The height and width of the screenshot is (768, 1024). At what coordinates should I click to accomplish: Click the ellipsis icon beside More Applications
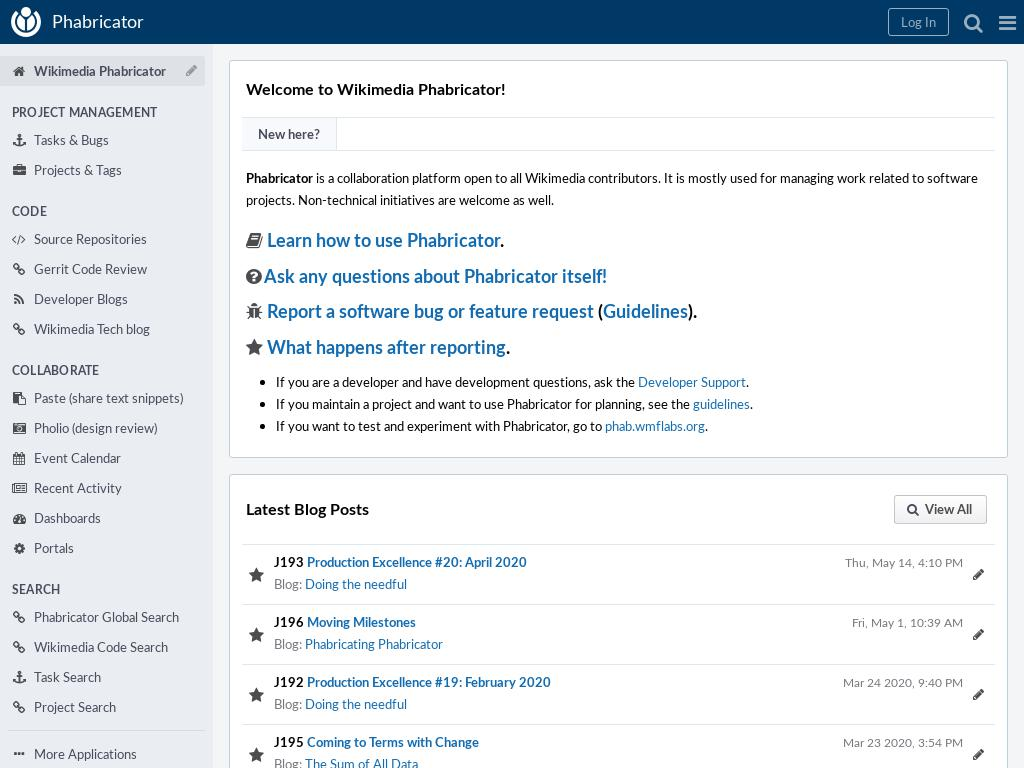coord(19,754)
